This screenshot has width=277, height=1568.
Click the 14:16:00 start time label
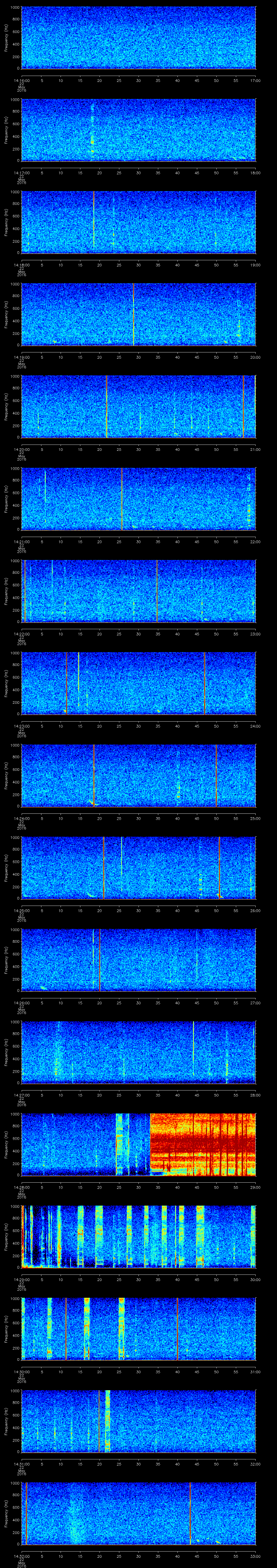coord(21,80)
